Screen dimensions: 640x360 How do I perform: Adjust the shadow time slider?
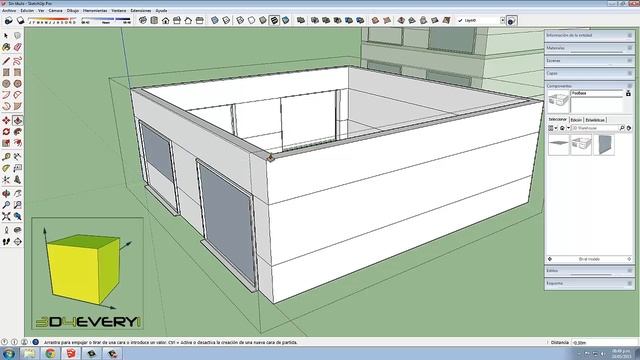point(106,19)
